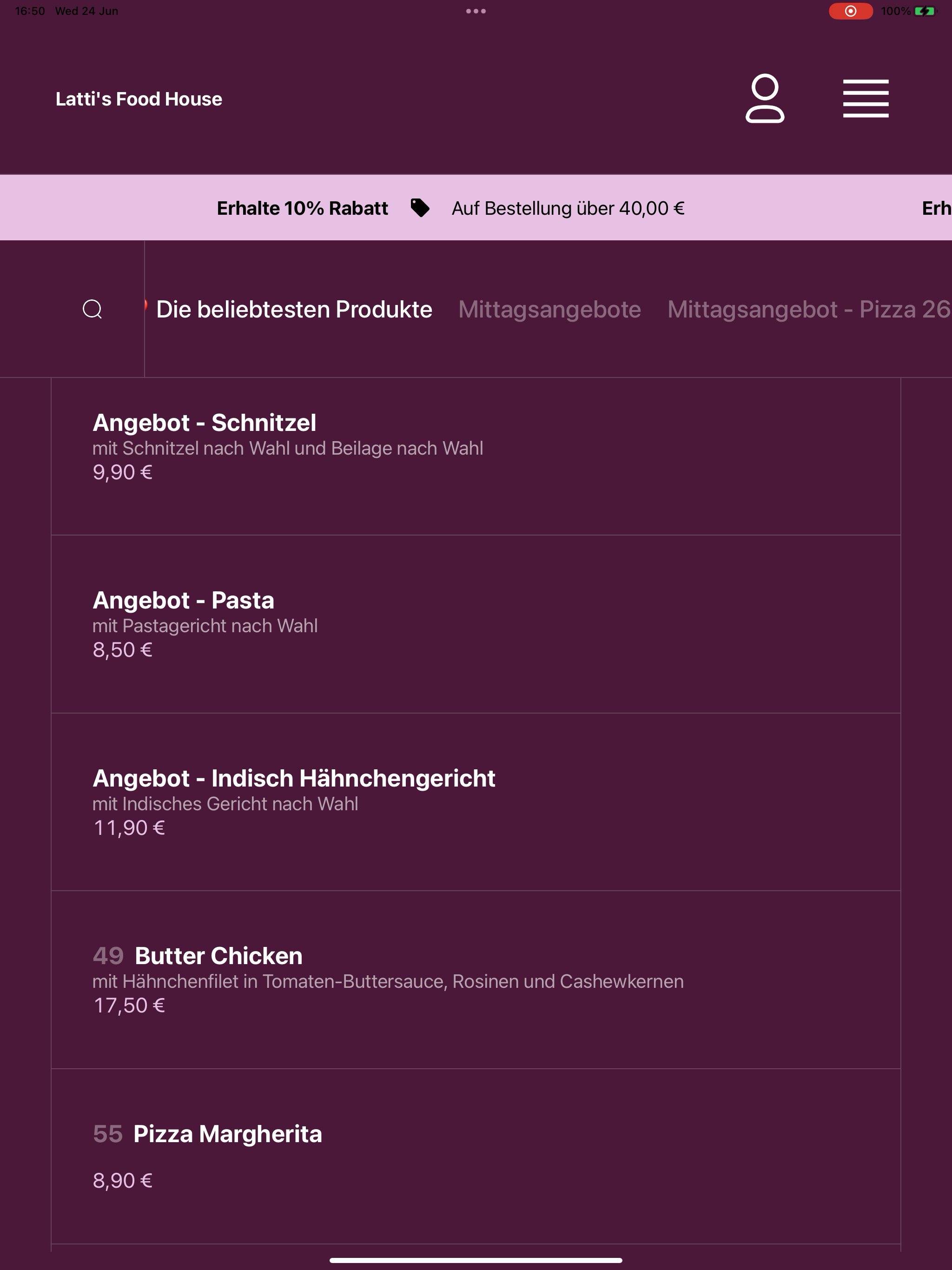Image resolution: width=952 pixels, height=1270 pixels.
Task: Choose Angebot - Indisch Hähnchengericht
Action: 476,802
